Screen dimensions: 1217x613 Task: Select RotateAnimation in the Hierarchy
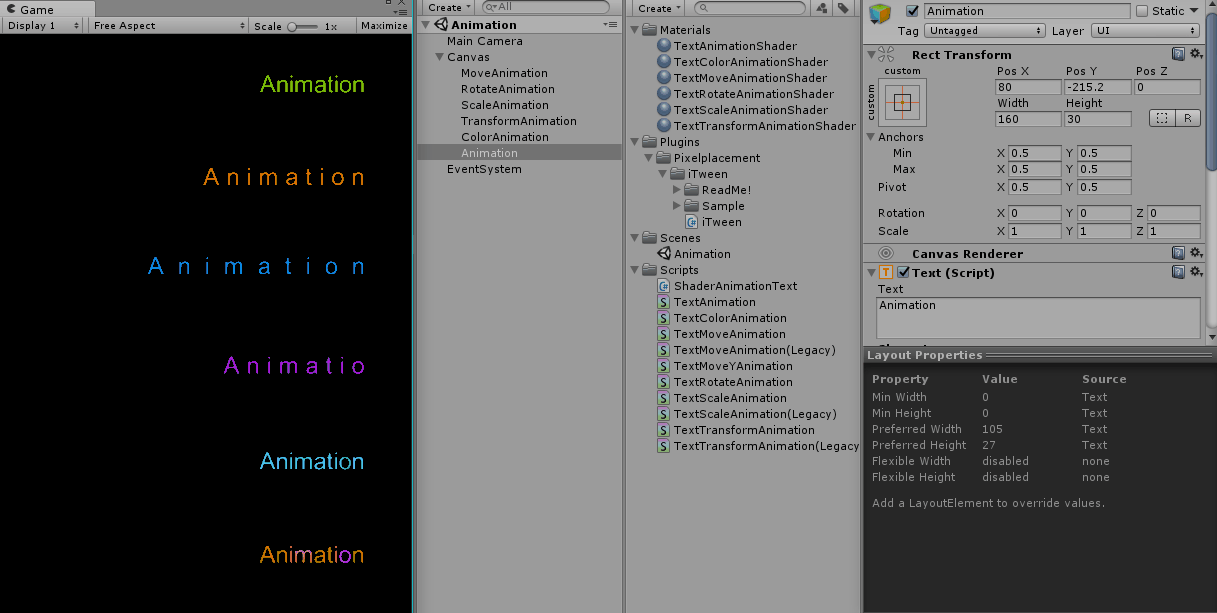pyautogui.click(x=507, y=89)
